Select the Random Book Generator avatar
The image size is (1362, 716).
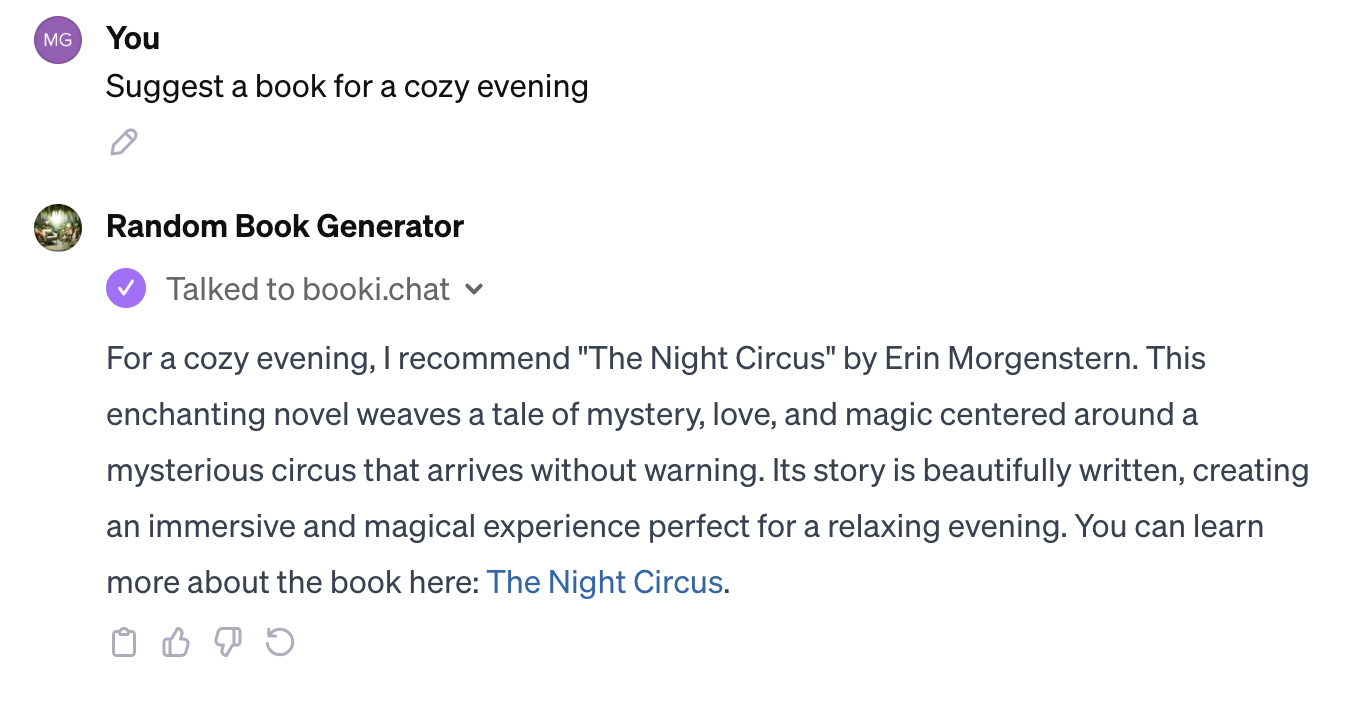[57, 227]
